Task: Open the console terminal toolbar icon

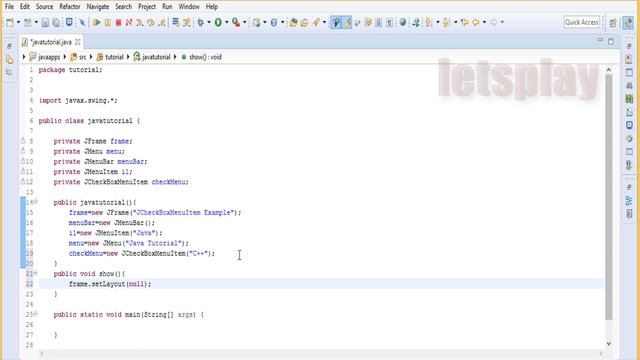Action: tap(69, 22)
